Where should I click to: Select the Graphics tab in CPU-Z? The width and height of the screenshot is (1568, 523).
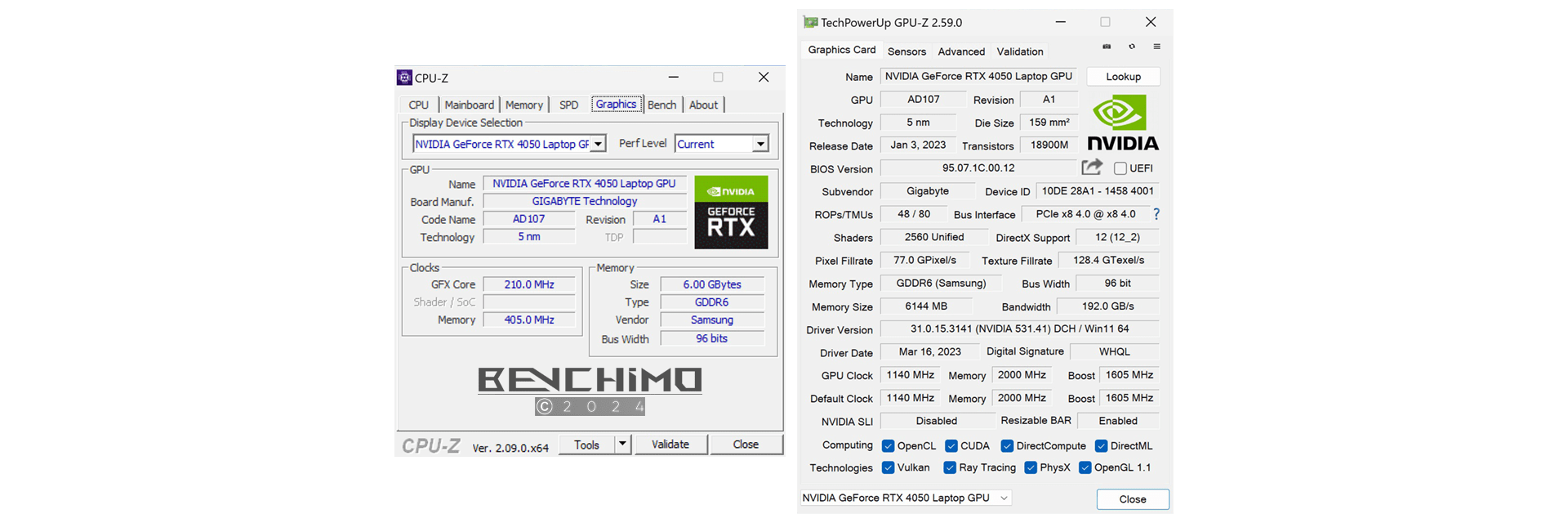616,104
